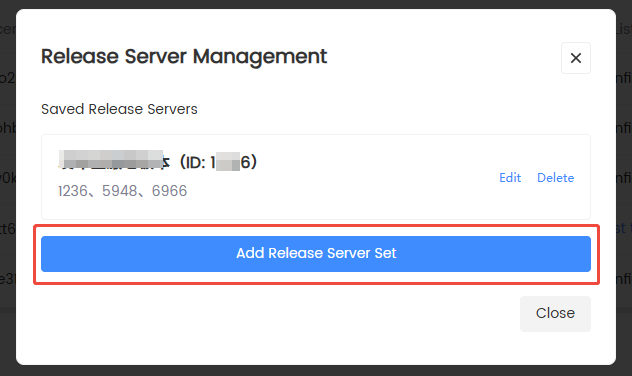The width and height of the screenshot is (632, 376).
Task: Click the Release Server Management title
Action: [x=184, y=56]
